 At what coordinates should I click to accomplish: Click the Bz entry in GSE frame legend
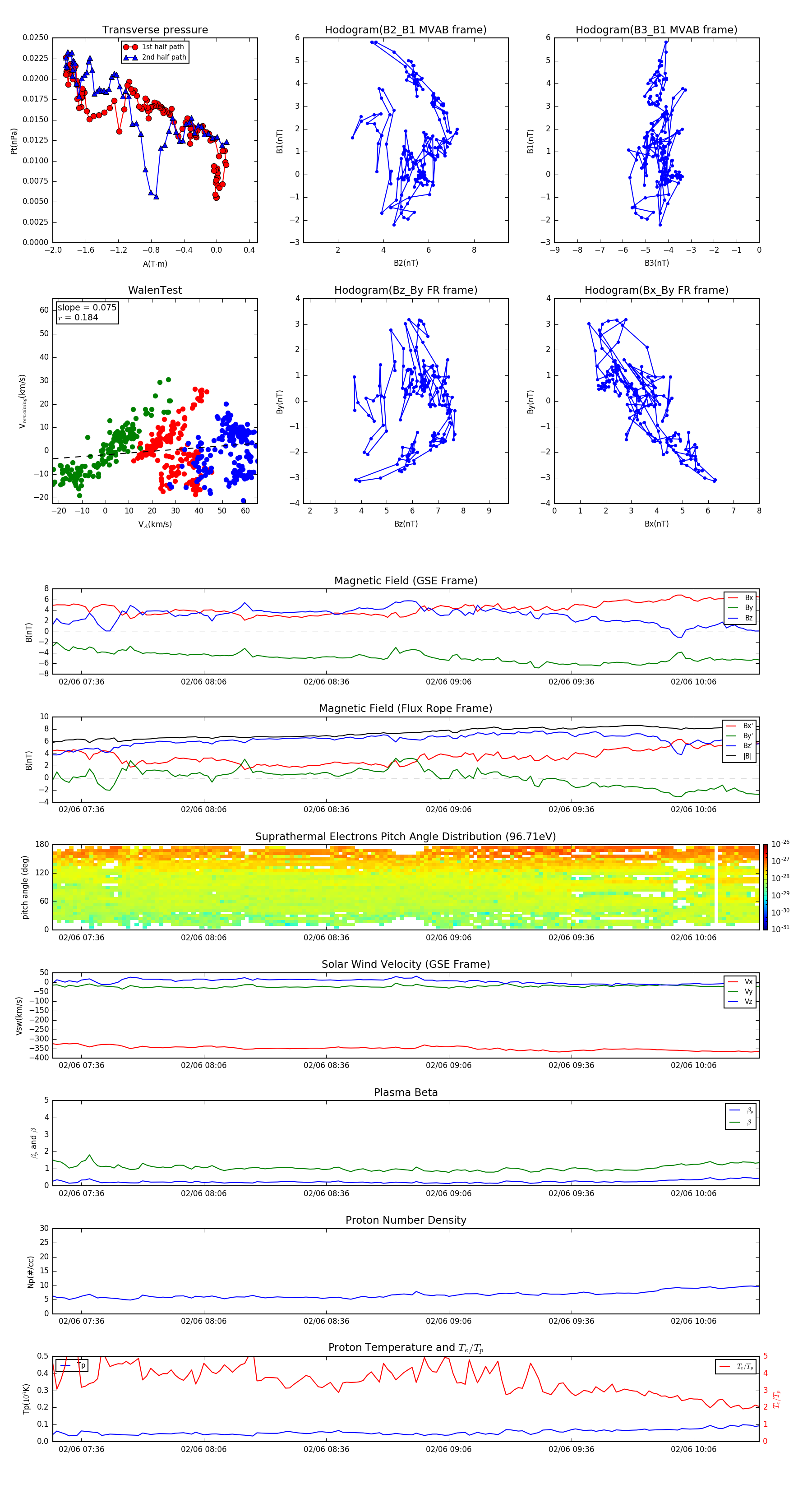(x=741, y=618)
